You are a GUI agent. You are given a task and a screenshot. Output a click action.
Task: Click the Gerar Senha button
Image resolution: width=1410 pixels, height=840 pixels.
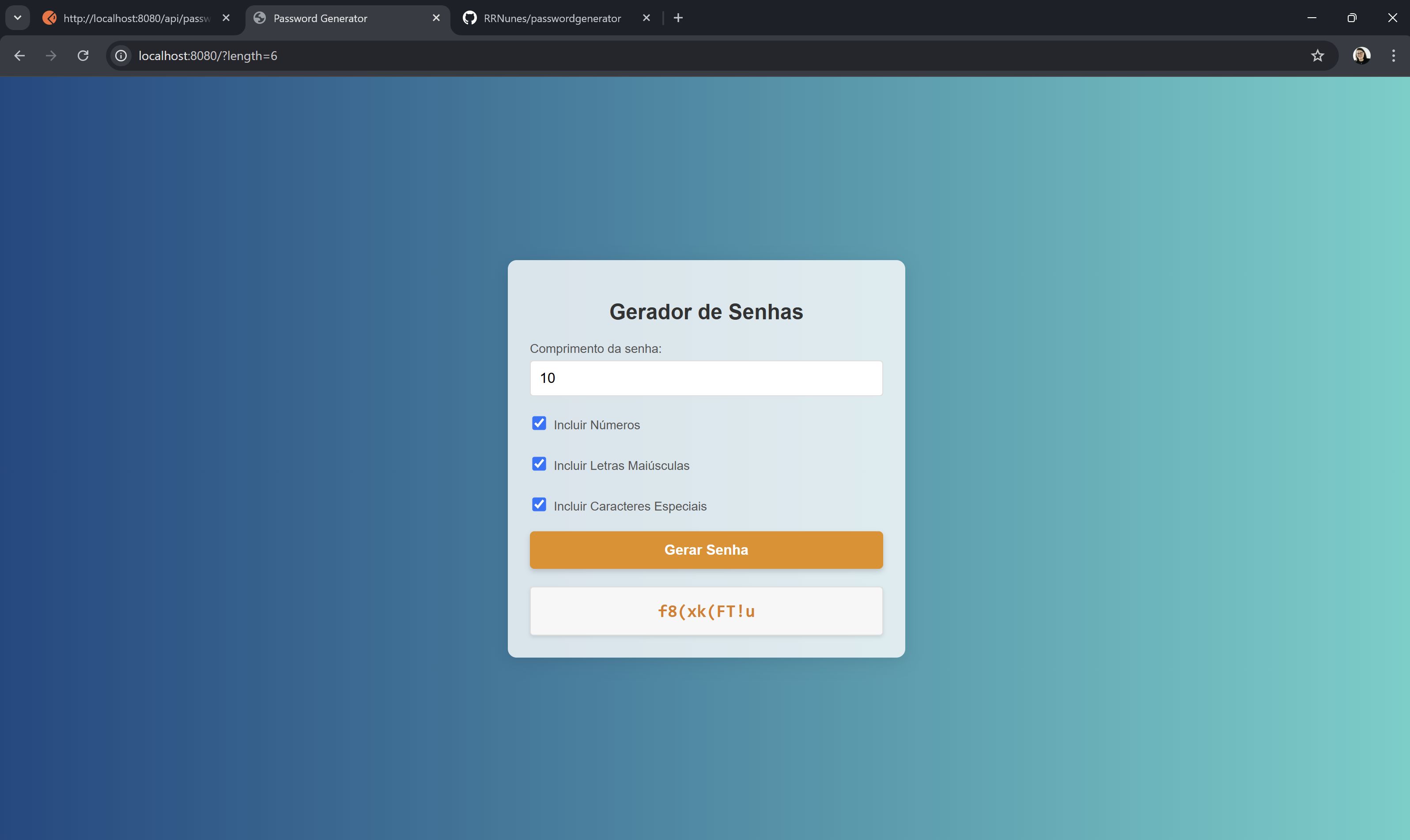pyautogui.click(x=706, y=550)
